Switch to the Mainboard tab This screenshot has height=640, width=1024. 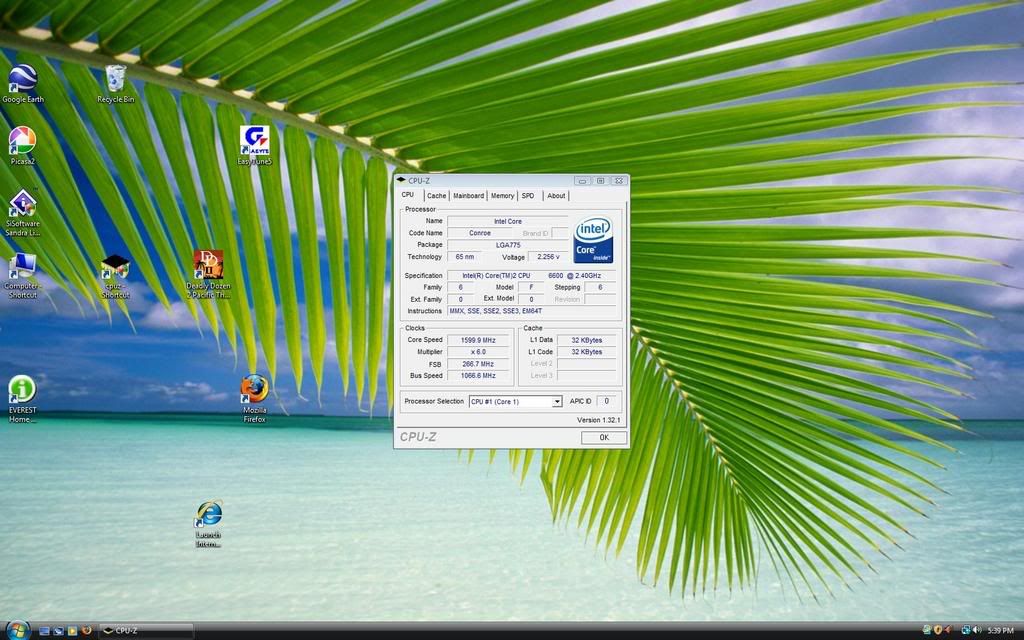[468, 196]
